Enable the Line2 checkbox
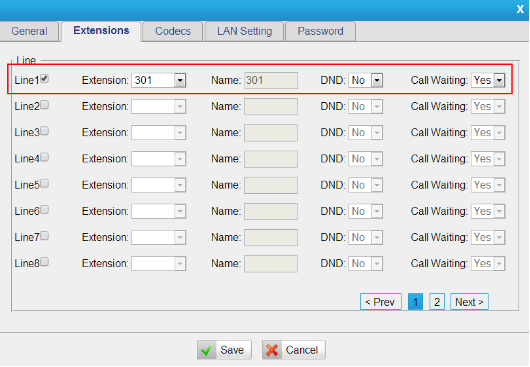530x367 pixels. point(45,105)
